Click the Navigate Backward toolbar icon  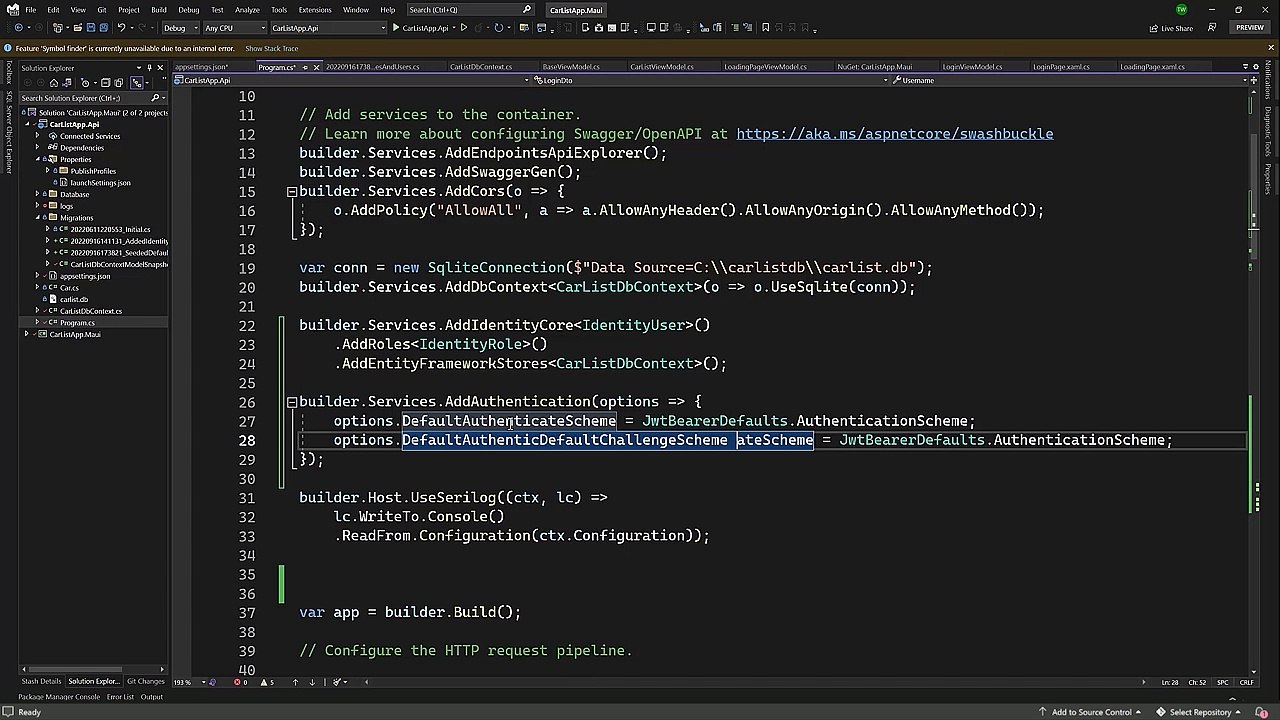19,28
